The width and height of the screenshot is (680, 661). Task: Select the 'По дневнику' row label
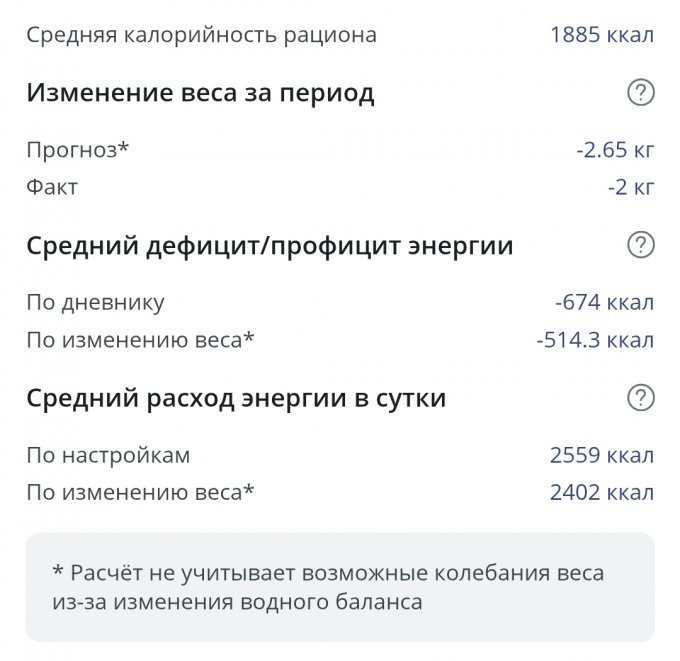tap(95, 303)
